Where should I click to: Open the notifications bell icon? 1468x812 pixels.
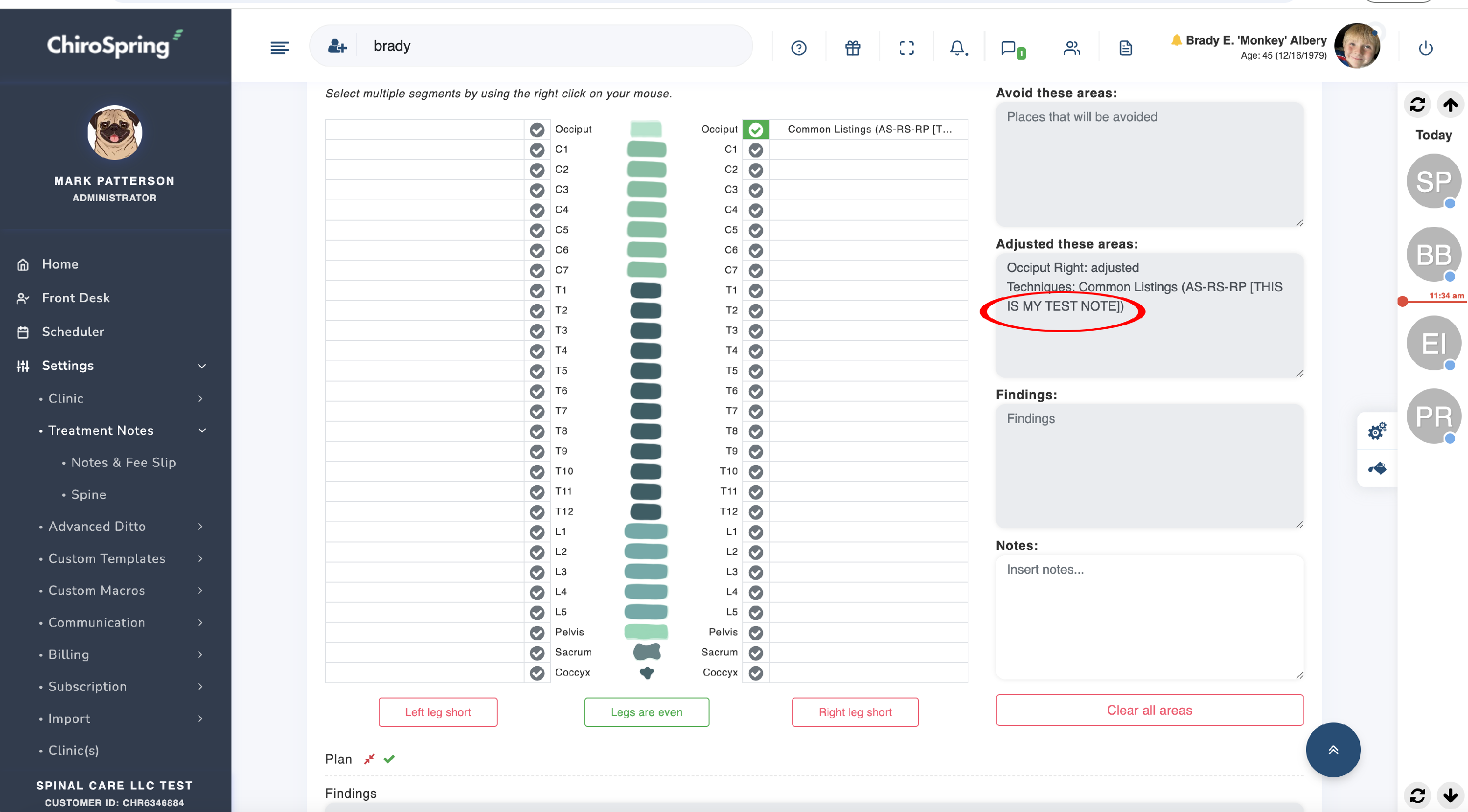pyautogui.click(x=958, y=48)
